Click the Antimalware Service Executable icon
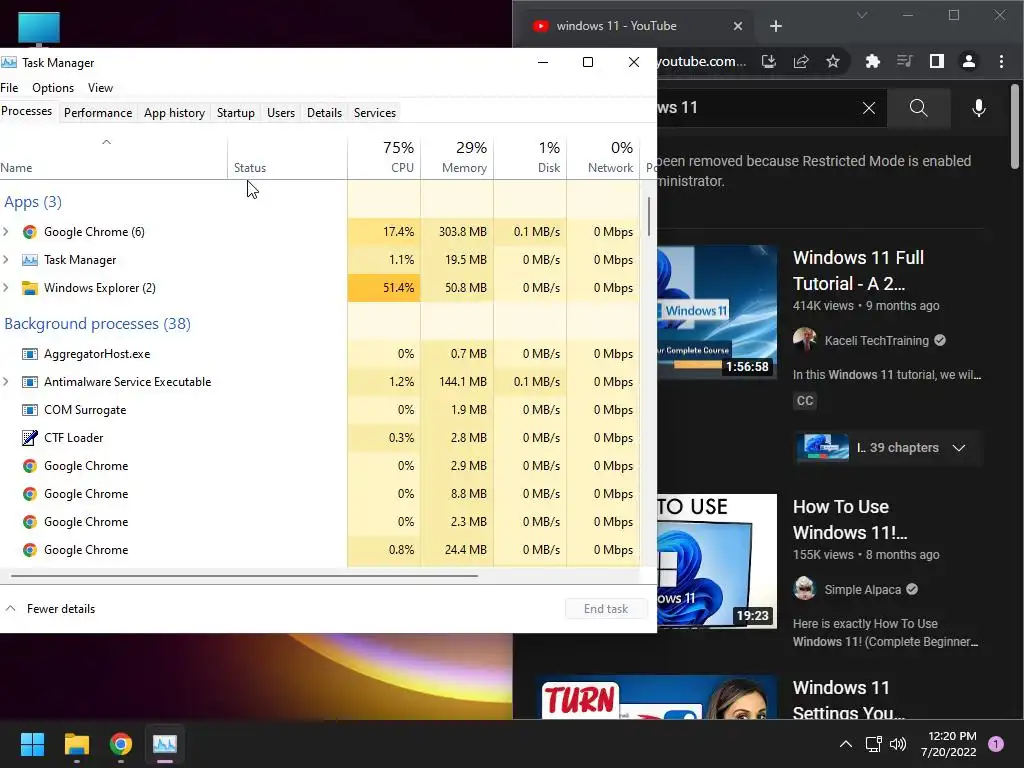The image size is (1024, 768). (x=29, y=382)
